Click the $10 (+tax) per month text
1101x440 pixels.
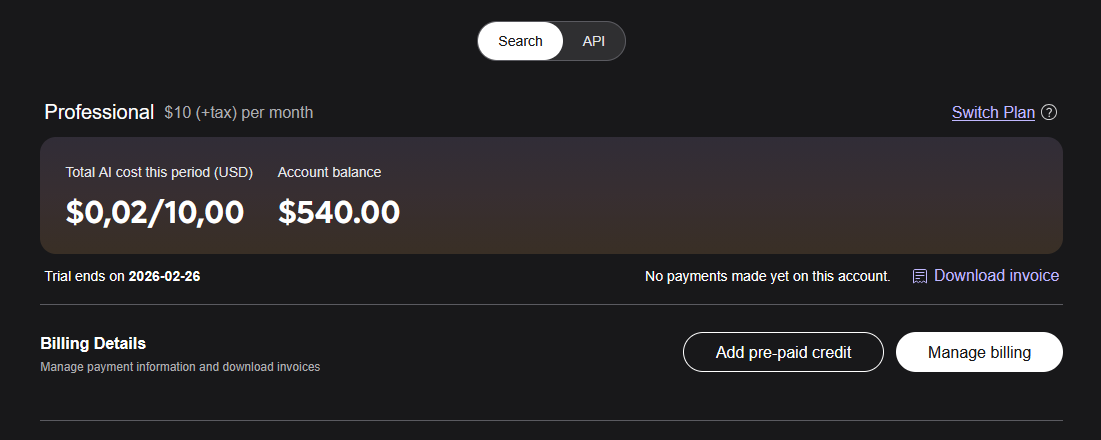coord(238,113)
